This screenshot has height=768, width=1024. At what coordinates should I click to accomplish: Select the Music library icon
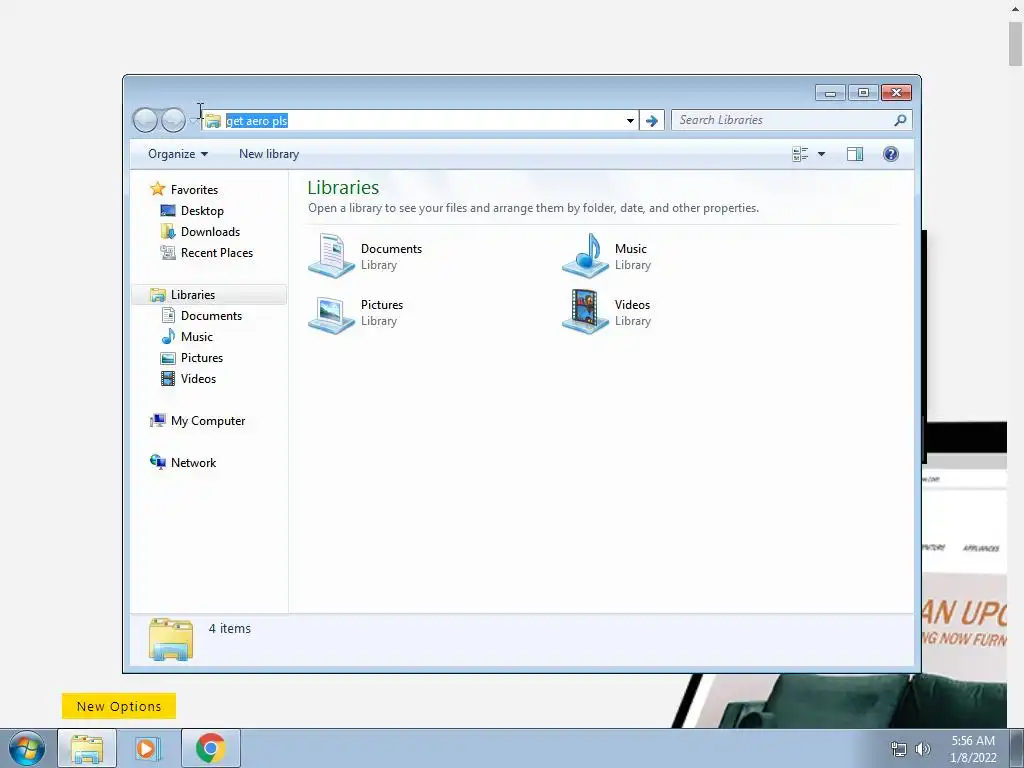pyautogui.click(x=585, y=256)
